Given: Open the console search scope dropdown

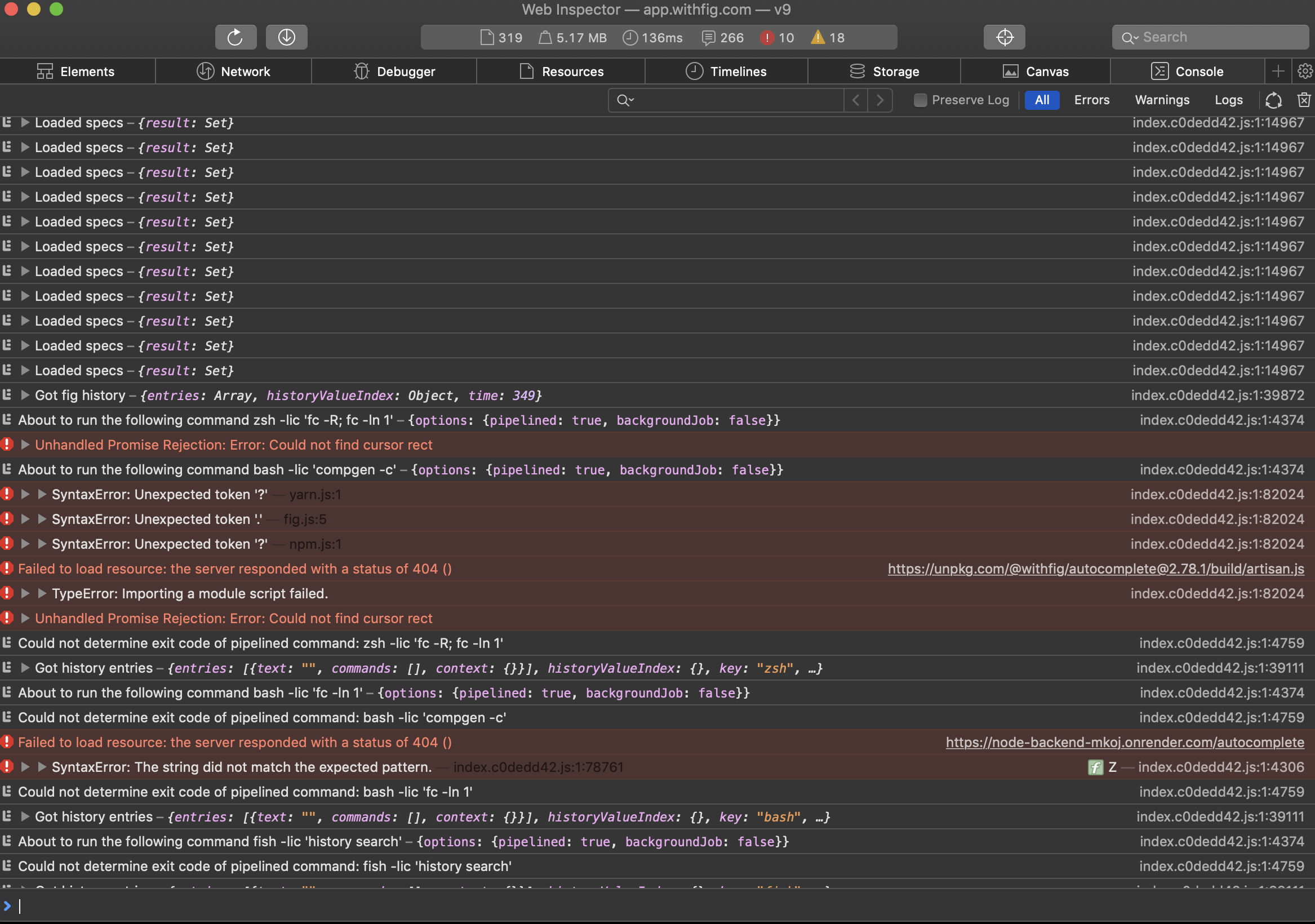Looking at the screenshot, I should tap(624, 100).
